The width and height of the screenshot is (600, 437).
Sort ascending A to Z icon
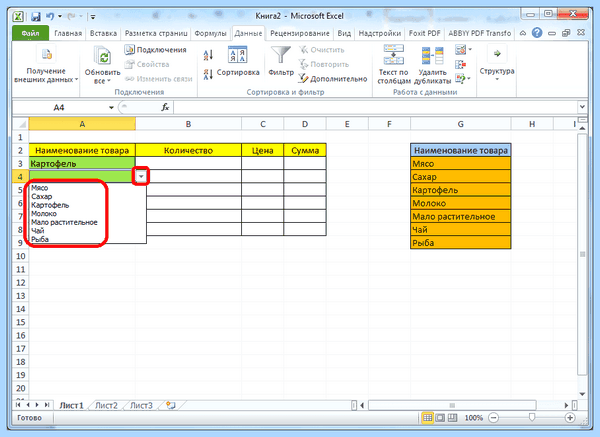[x=208, y=55]
